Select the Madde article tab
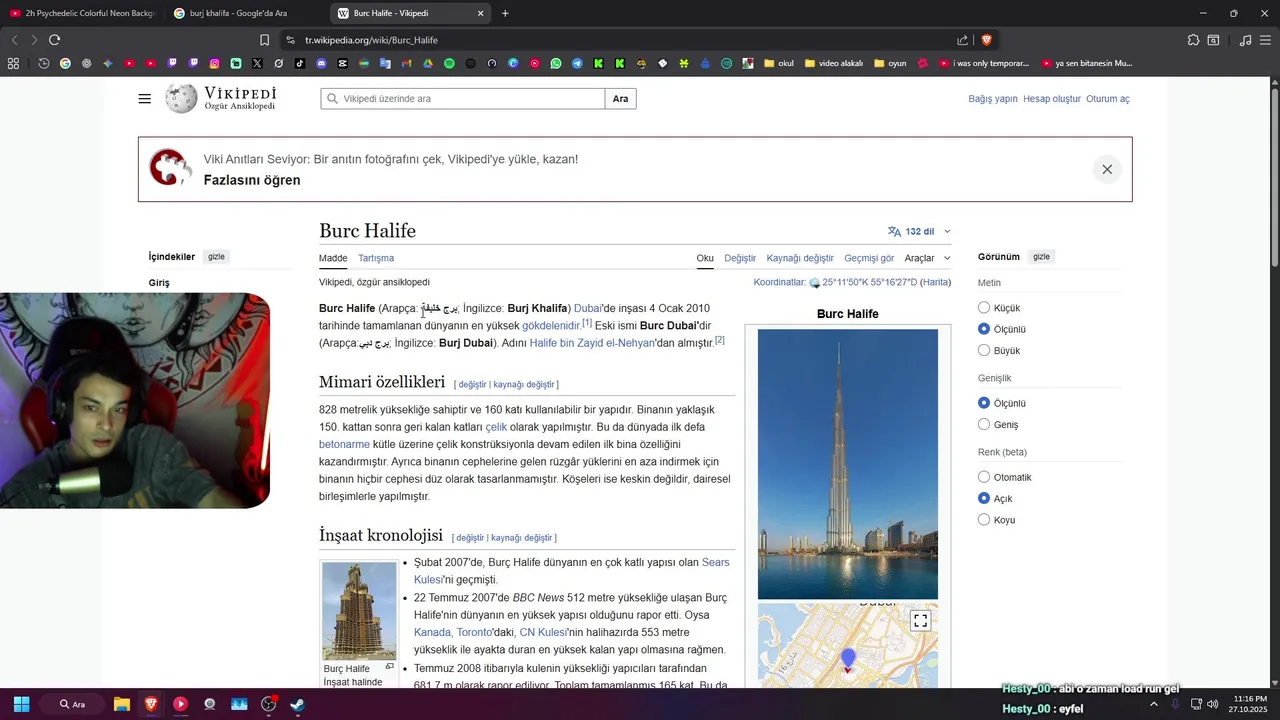The height and width of the screenshot is (720, 1280). pos(333,258)
